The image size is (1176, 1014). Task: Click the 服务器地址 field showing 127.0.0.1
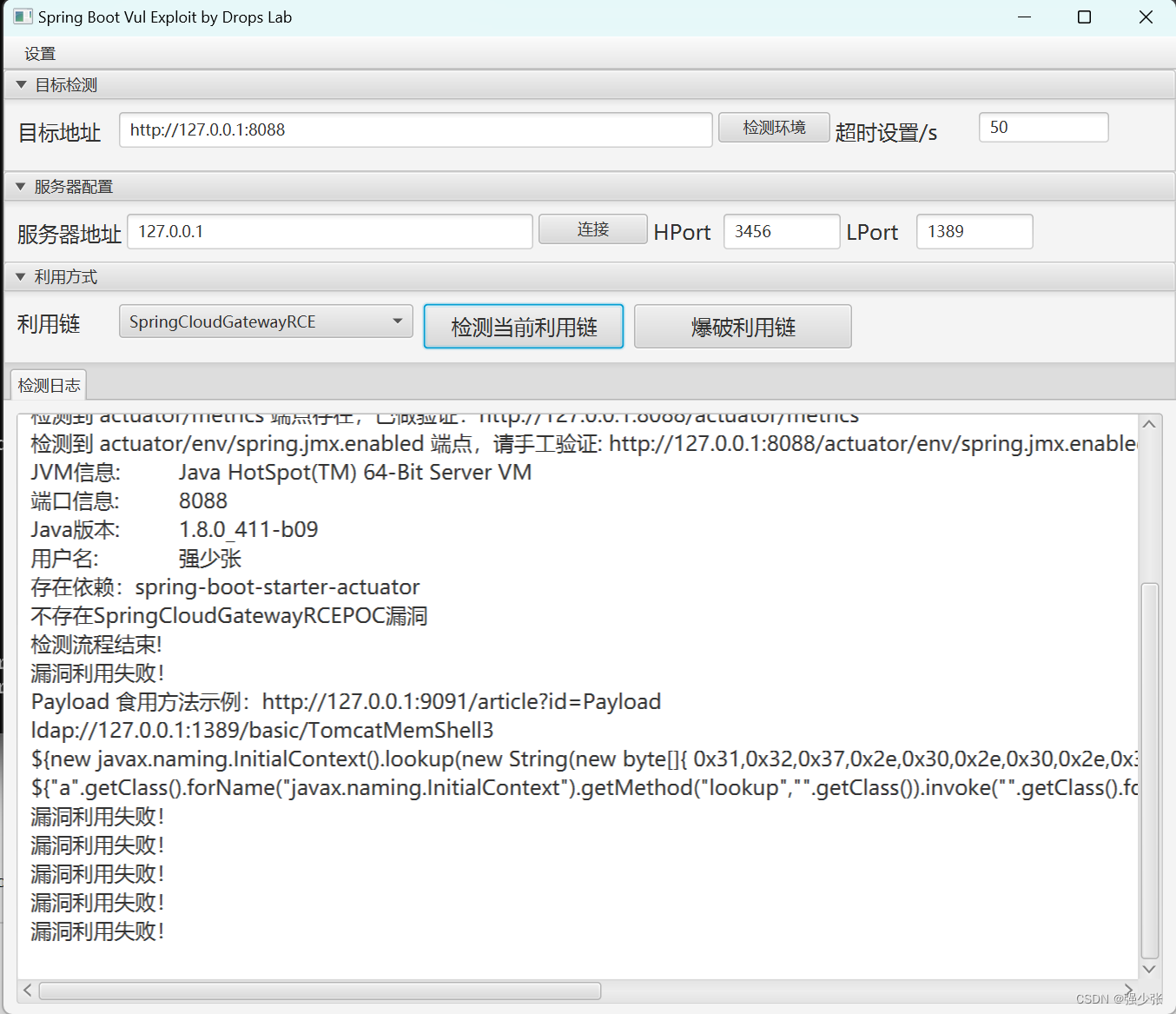[x=330, y=232]
